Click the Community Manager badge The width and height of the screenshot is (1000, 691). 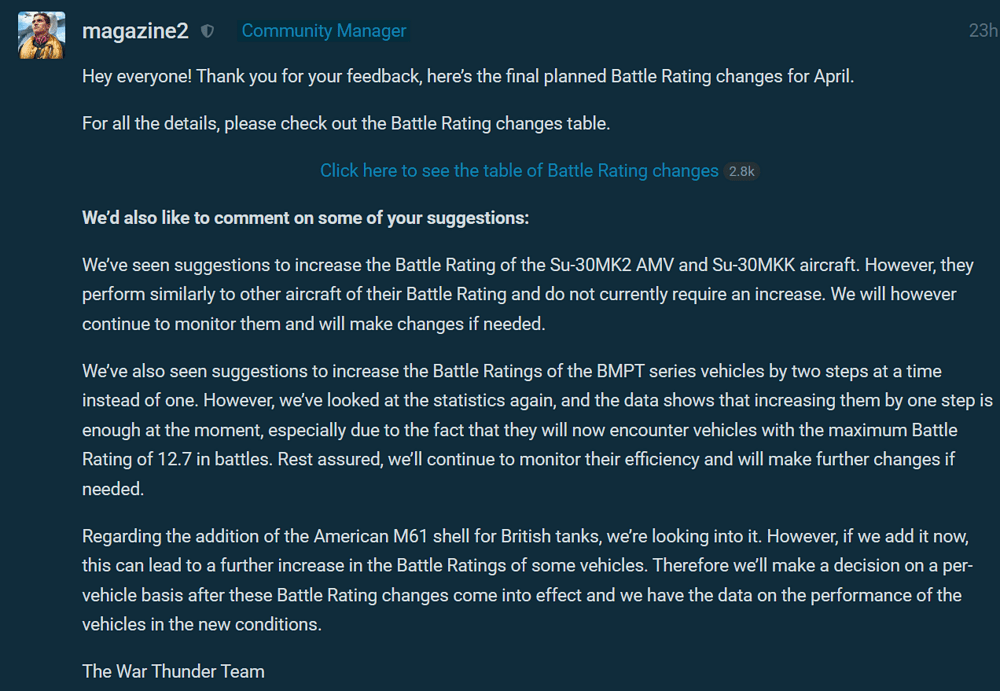324,31
